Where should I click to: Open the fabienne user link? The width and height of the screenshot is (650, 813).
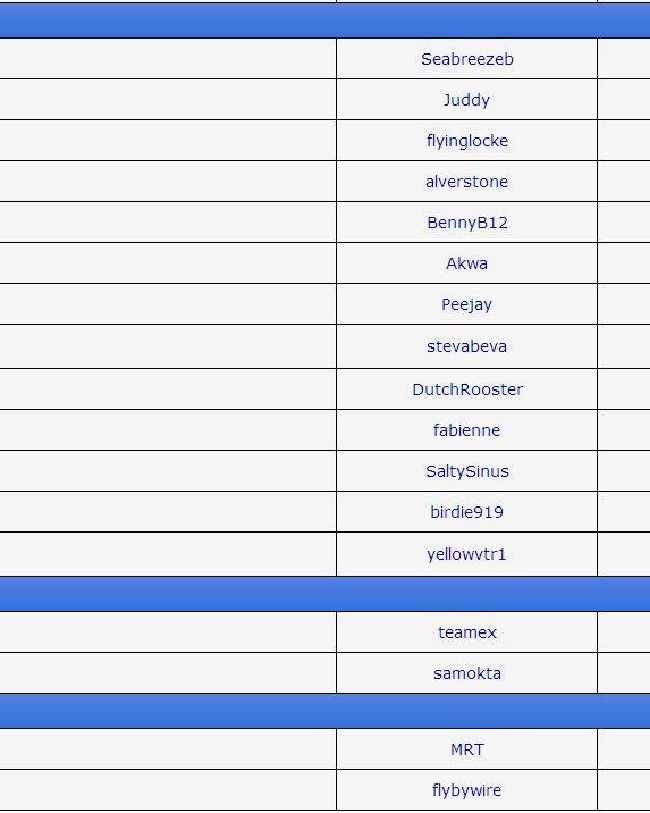pos(467,430)
